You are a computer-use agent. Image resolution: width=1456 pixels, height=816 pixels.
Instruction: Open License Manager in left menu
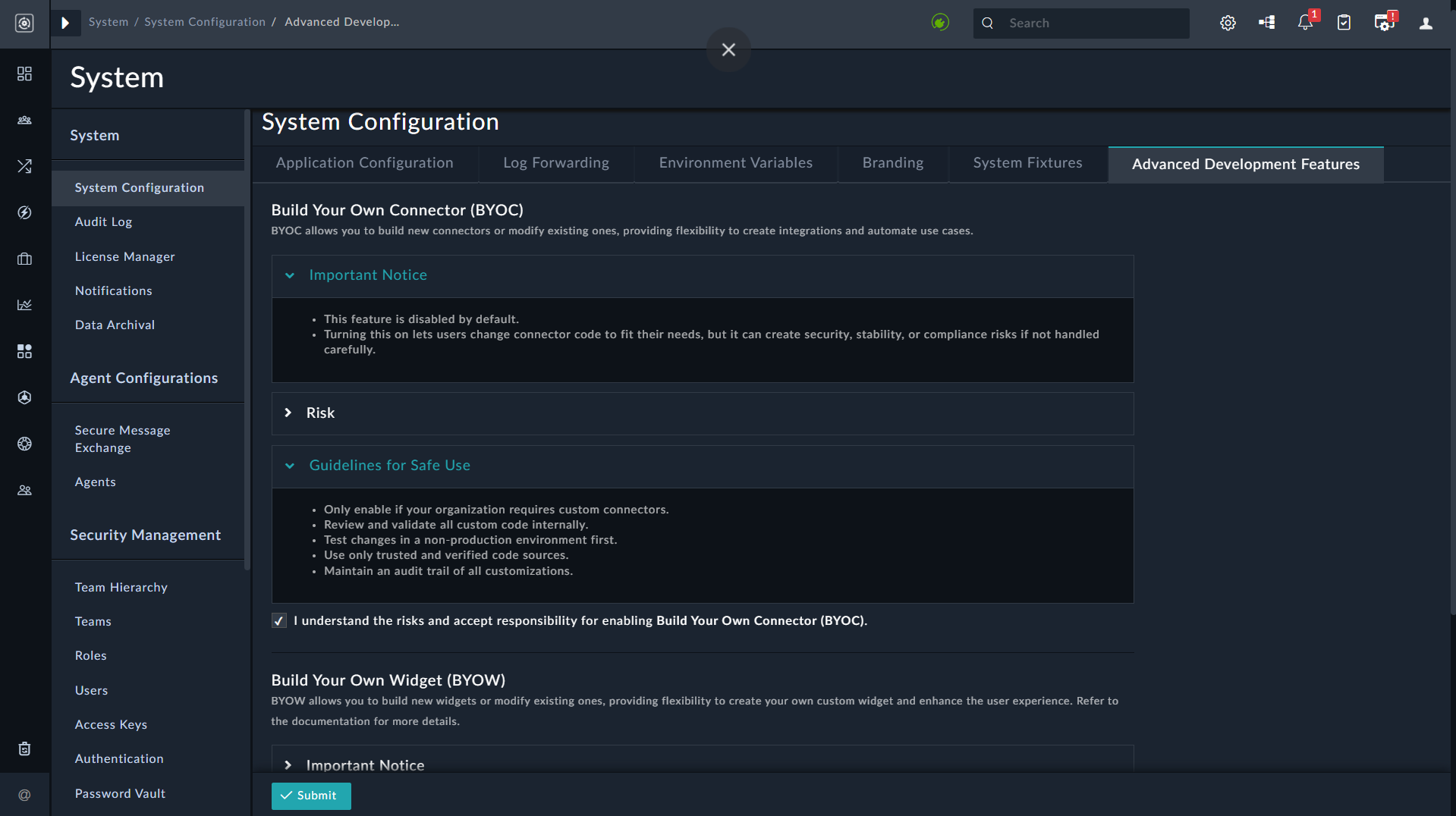124,256
